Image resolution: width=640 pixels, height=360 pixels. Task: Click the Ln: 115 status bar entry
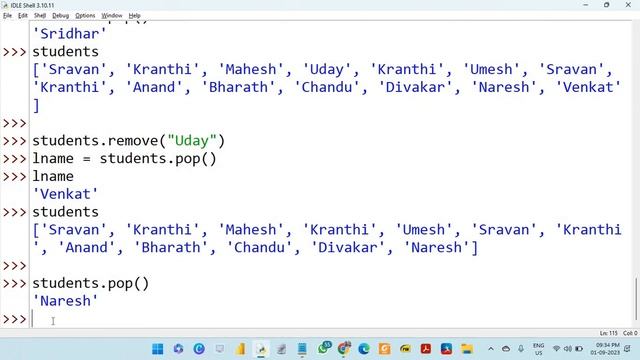click(x=608, y=333)
